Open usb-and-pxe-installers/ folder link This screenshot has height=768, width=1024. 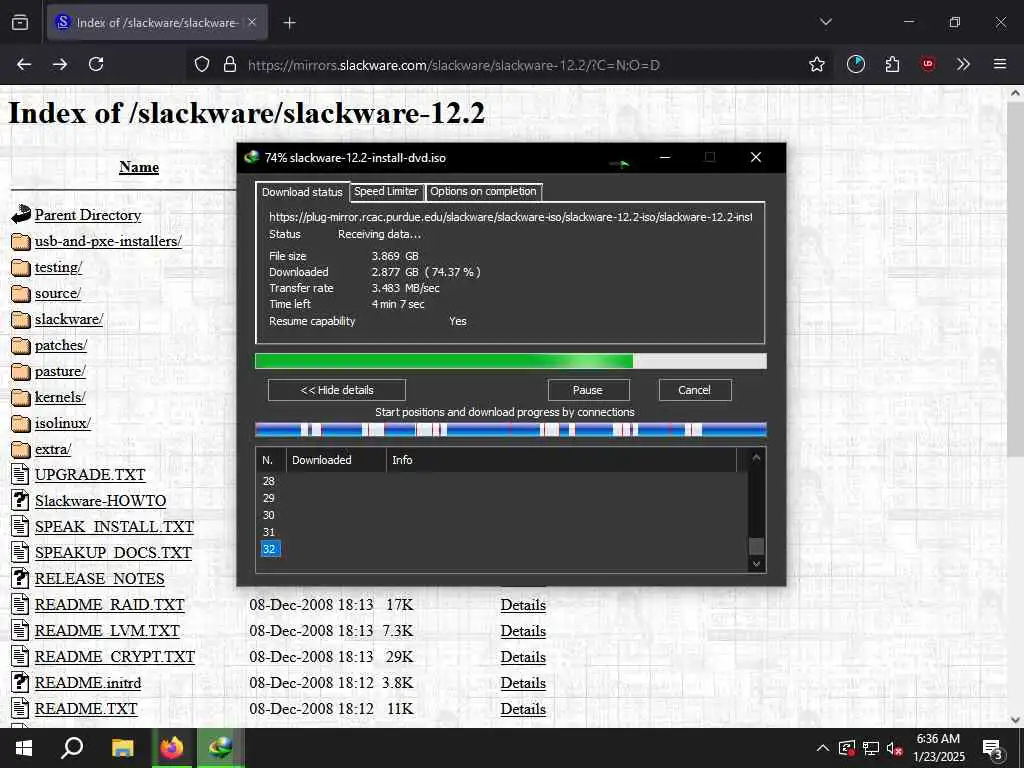point(108,241)
